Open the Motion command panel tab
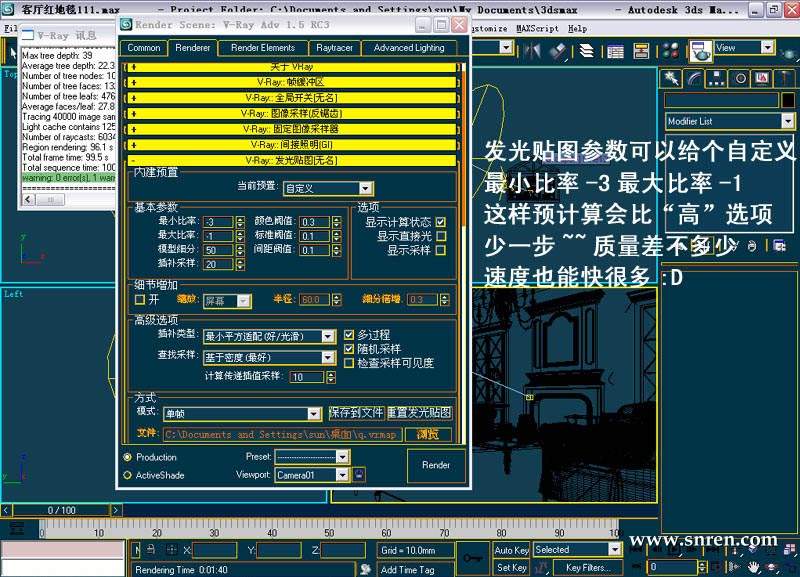The width and height of the screenshot is (800, 577). coord(740,78)
